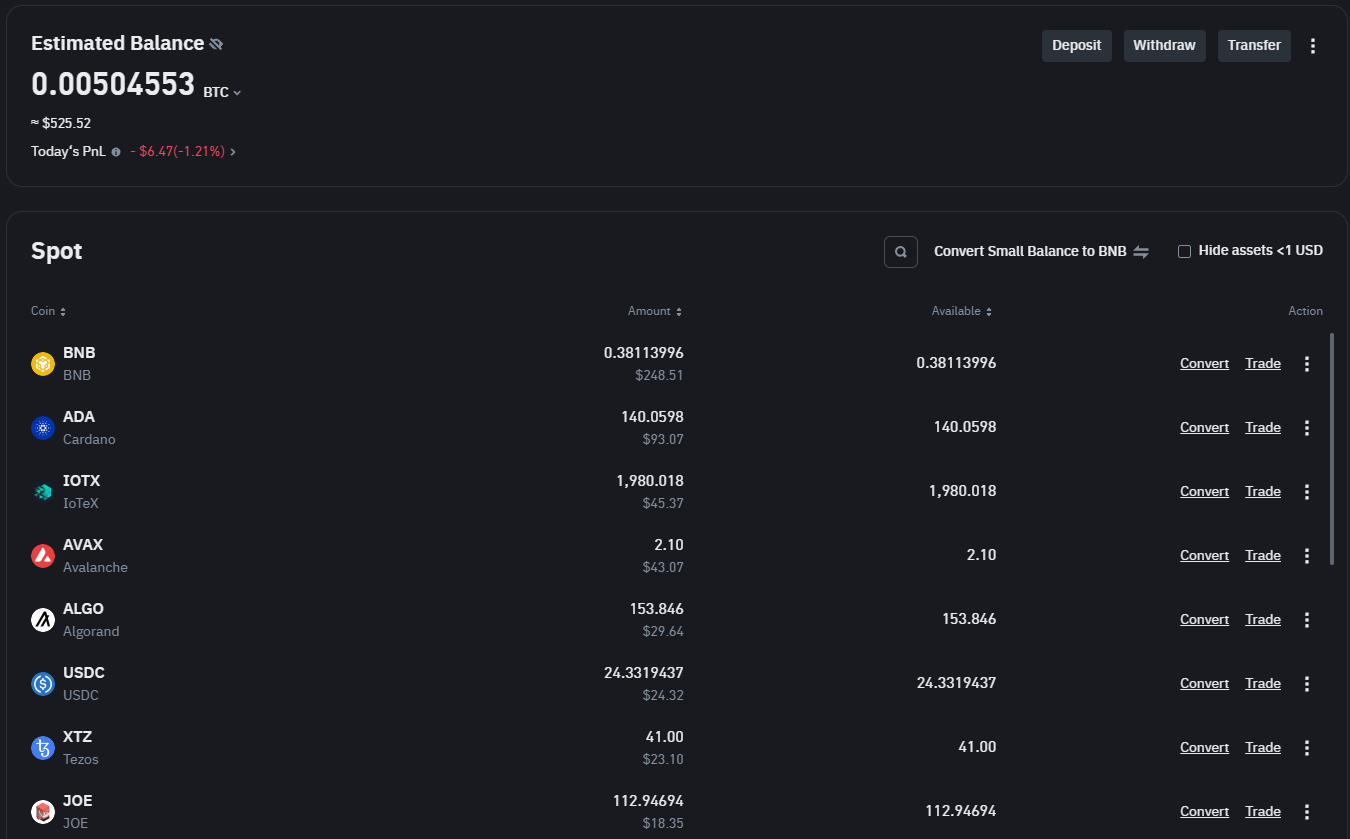Image resolution: width=1350 pixels, height=839 pixels.
Task: Click the USDC coin icon
Action: pyautogui.click(x=43, y=684)
